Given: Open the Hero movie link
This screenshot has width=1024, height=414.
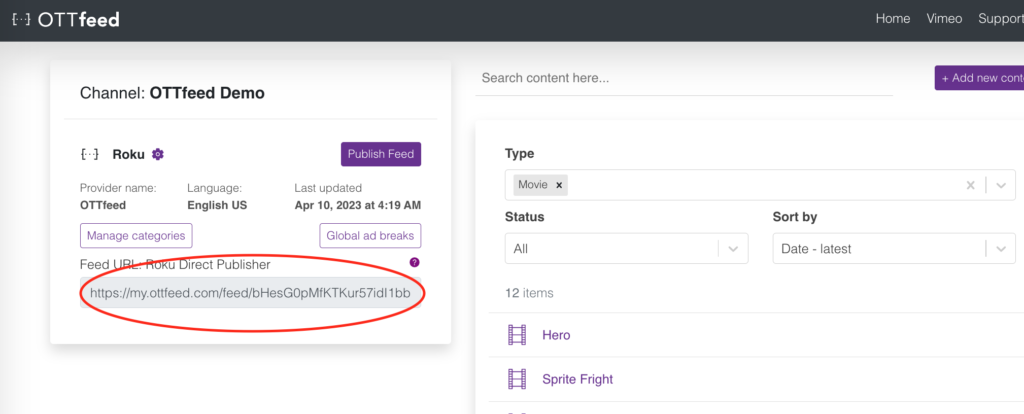Looking at the screenshot, I should coord(556,335).
